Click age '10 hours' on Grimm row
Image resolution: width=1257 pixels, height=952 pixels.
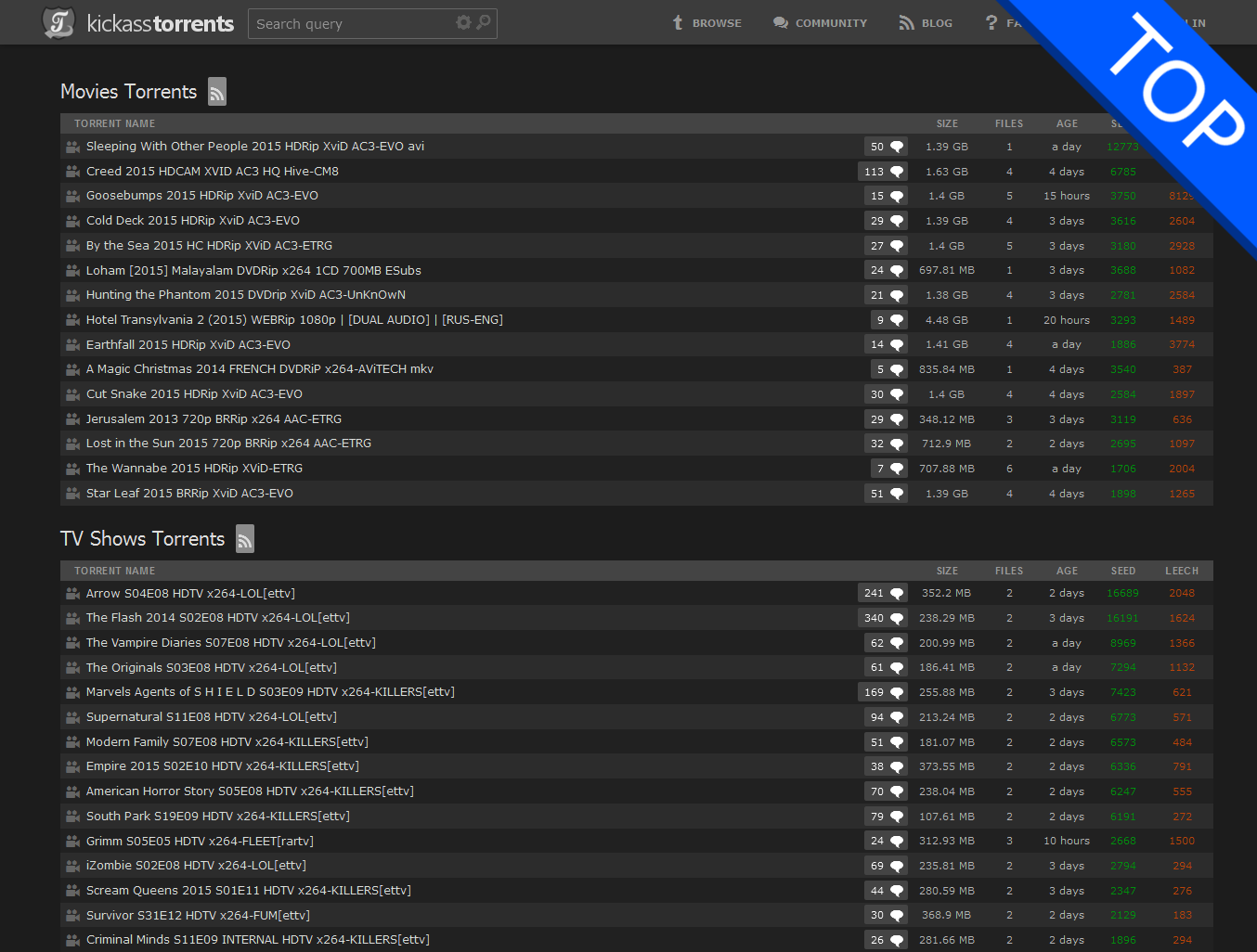coord(1067,841)
